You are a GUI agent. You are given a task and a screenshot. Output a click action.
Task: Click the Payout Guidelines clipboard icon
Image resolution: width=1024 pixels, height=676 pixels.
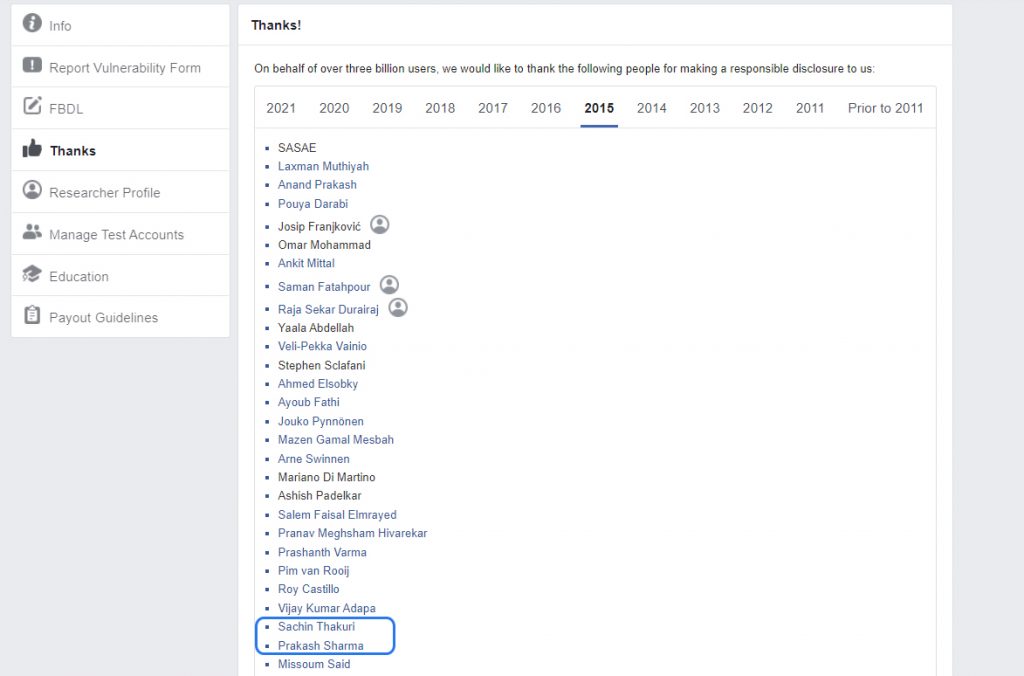click(32, 315)
